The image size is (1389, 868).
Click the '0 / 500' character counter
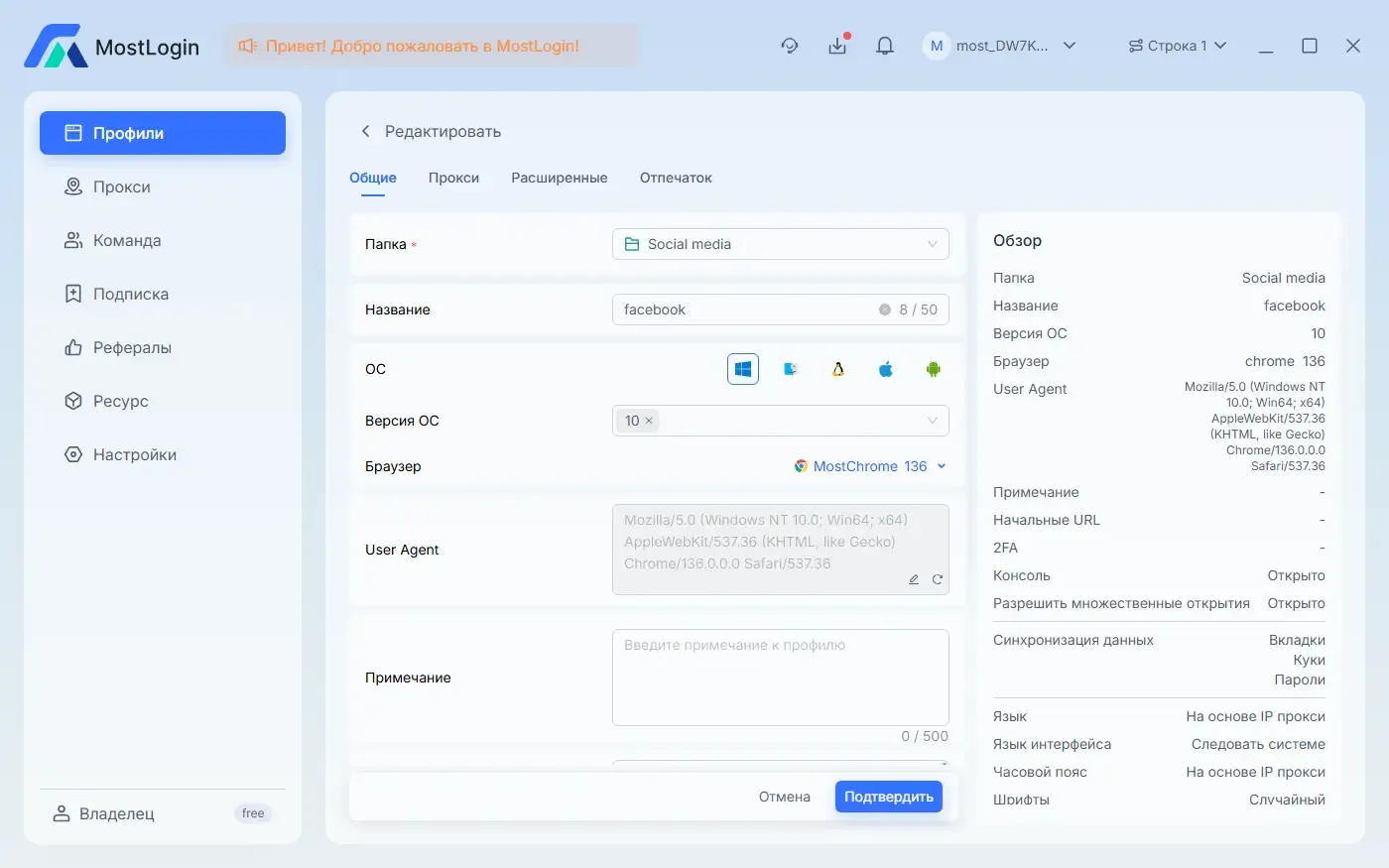point(925,736)
